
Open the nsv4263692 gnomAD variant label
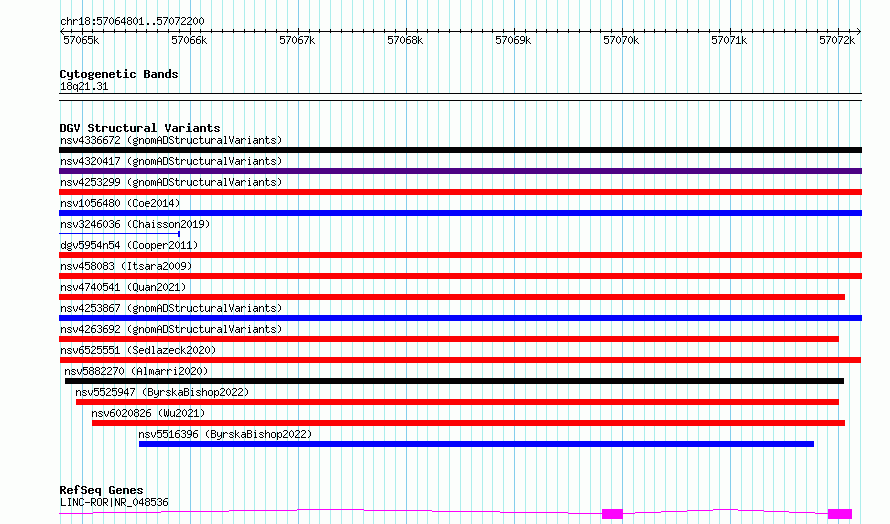coord(171,329)
